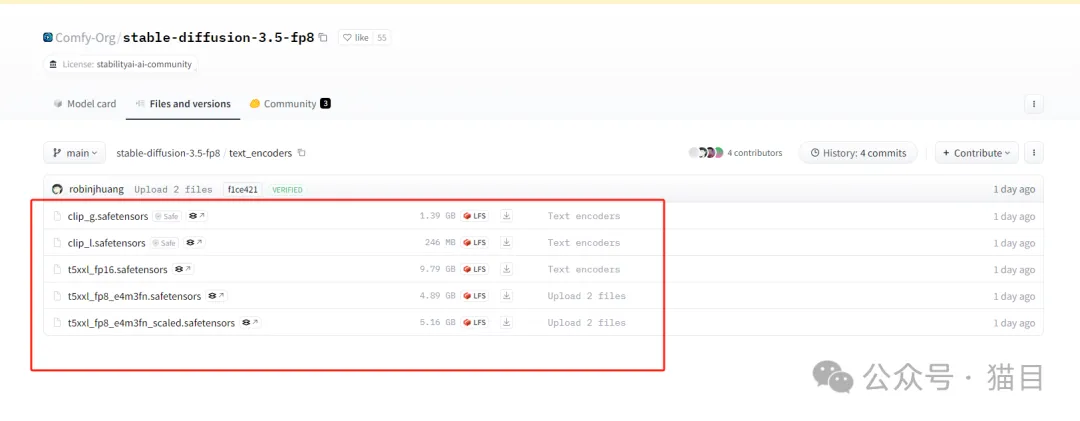Screen dimensions: 1080x421
Task: Click LFS badge on t5xxl_fp16 row
Action: tap(475, 269)
